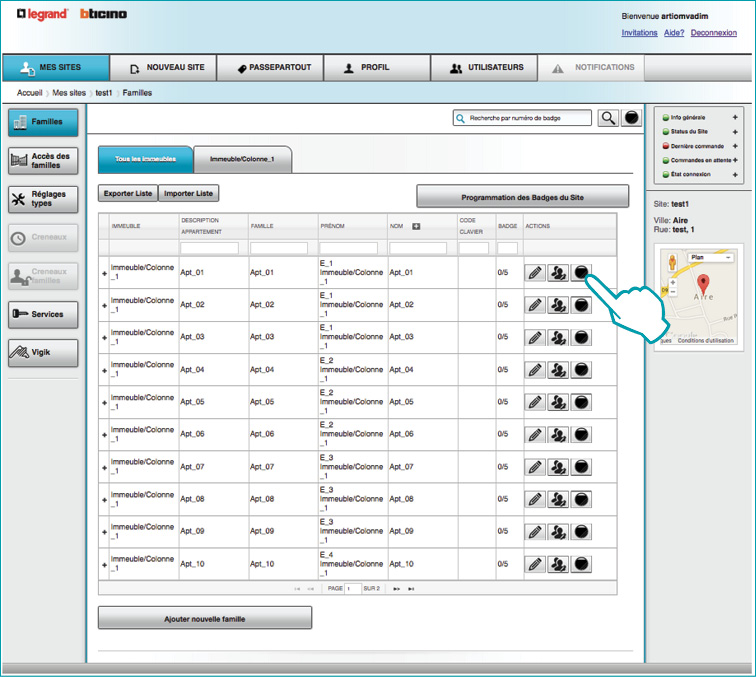Image resolution: width=756 pixels, height=677 pixels.
Task: Click the magnifier search button
Action: [608, 118]
